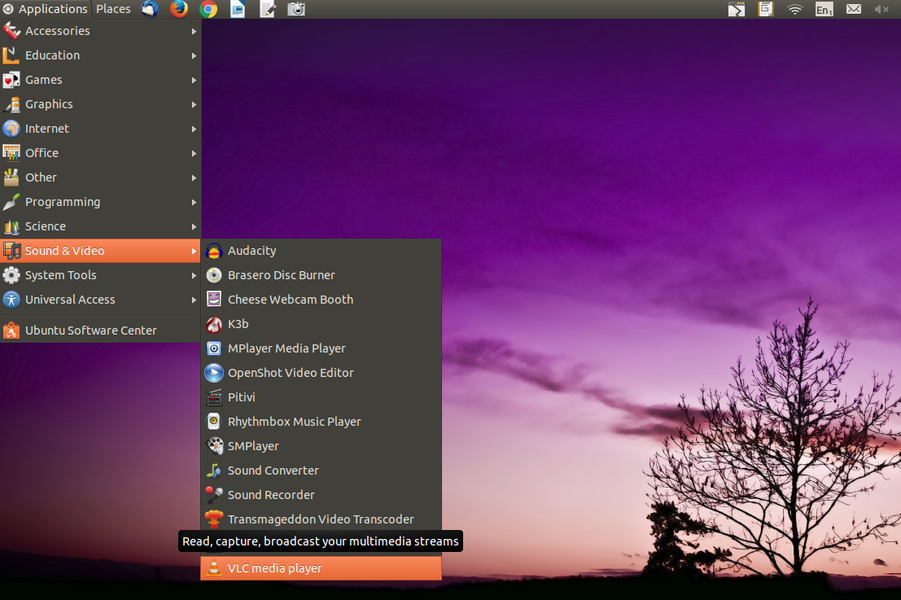Open the En keyboard layout indicator
901x600 pixels.
tap(824, 9)
